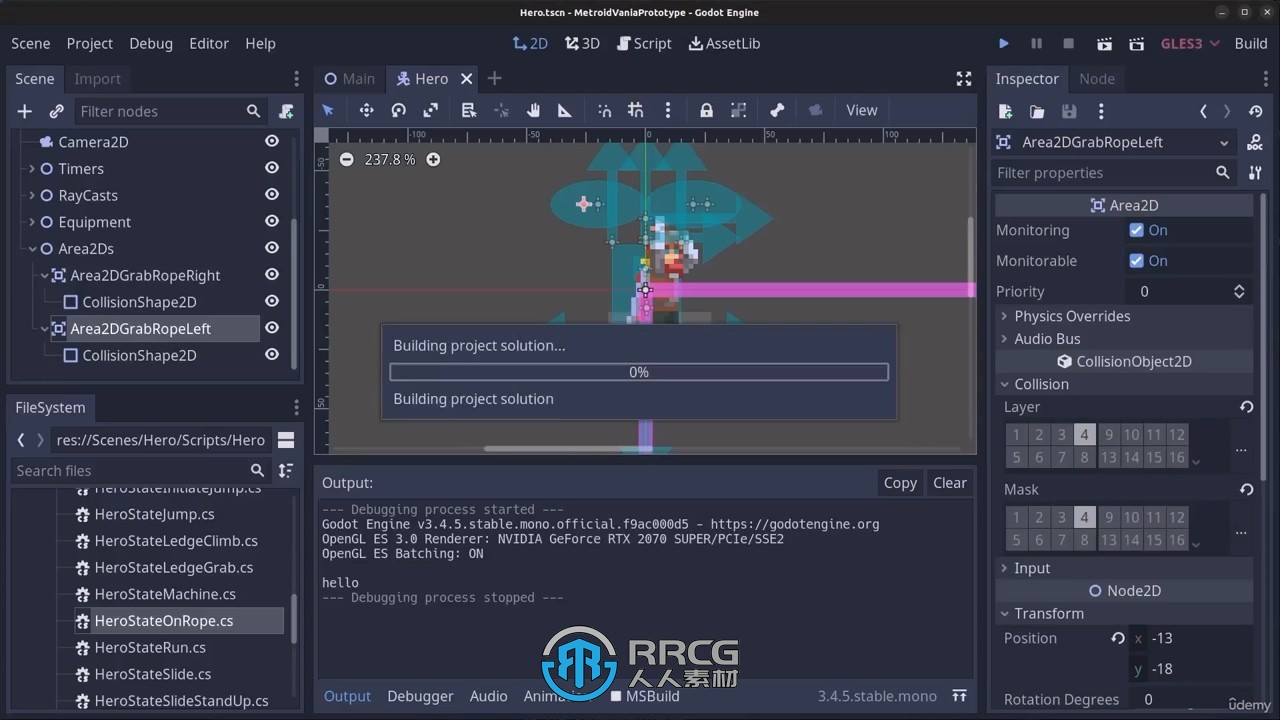Clear the output log
1280x720 pixels.
[x=950, y=482]
